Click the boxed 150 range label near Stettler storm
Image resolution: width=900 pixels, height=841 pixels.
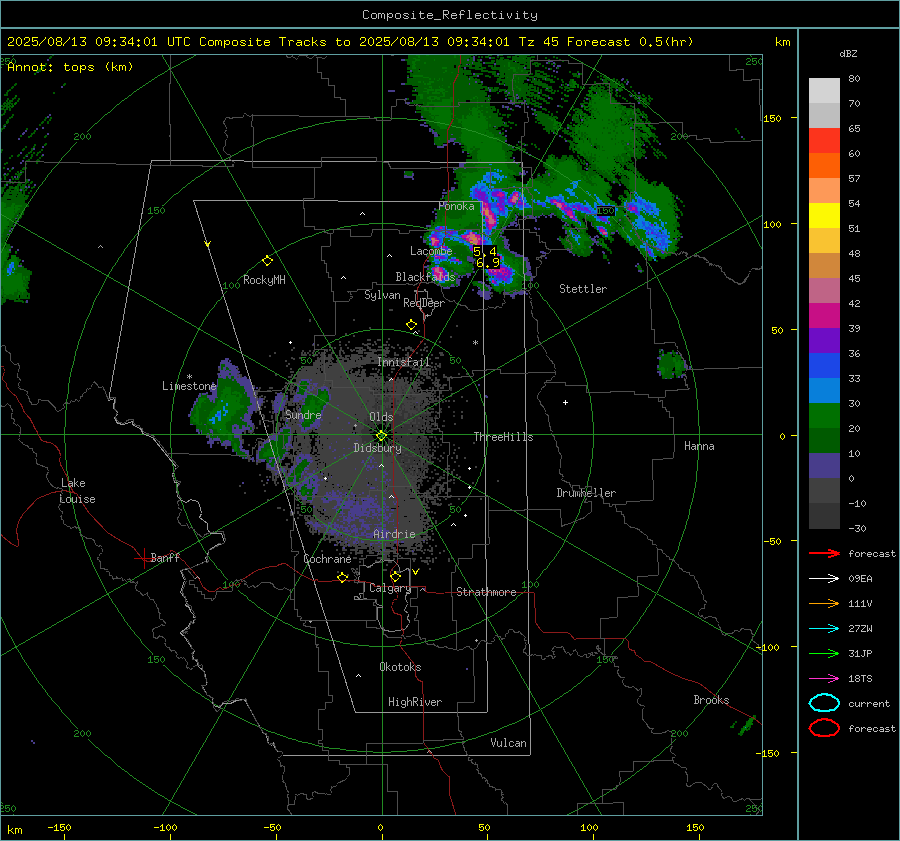pyautogui.click(x=605, y=211)
